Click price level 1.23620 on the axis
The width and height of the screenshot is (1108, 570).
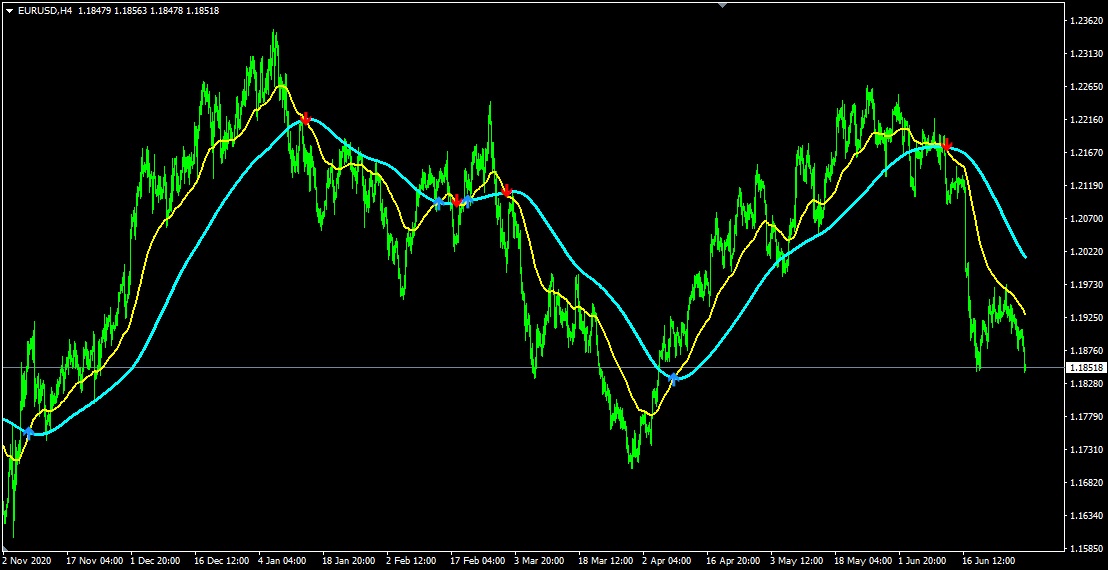(1088, 20)
